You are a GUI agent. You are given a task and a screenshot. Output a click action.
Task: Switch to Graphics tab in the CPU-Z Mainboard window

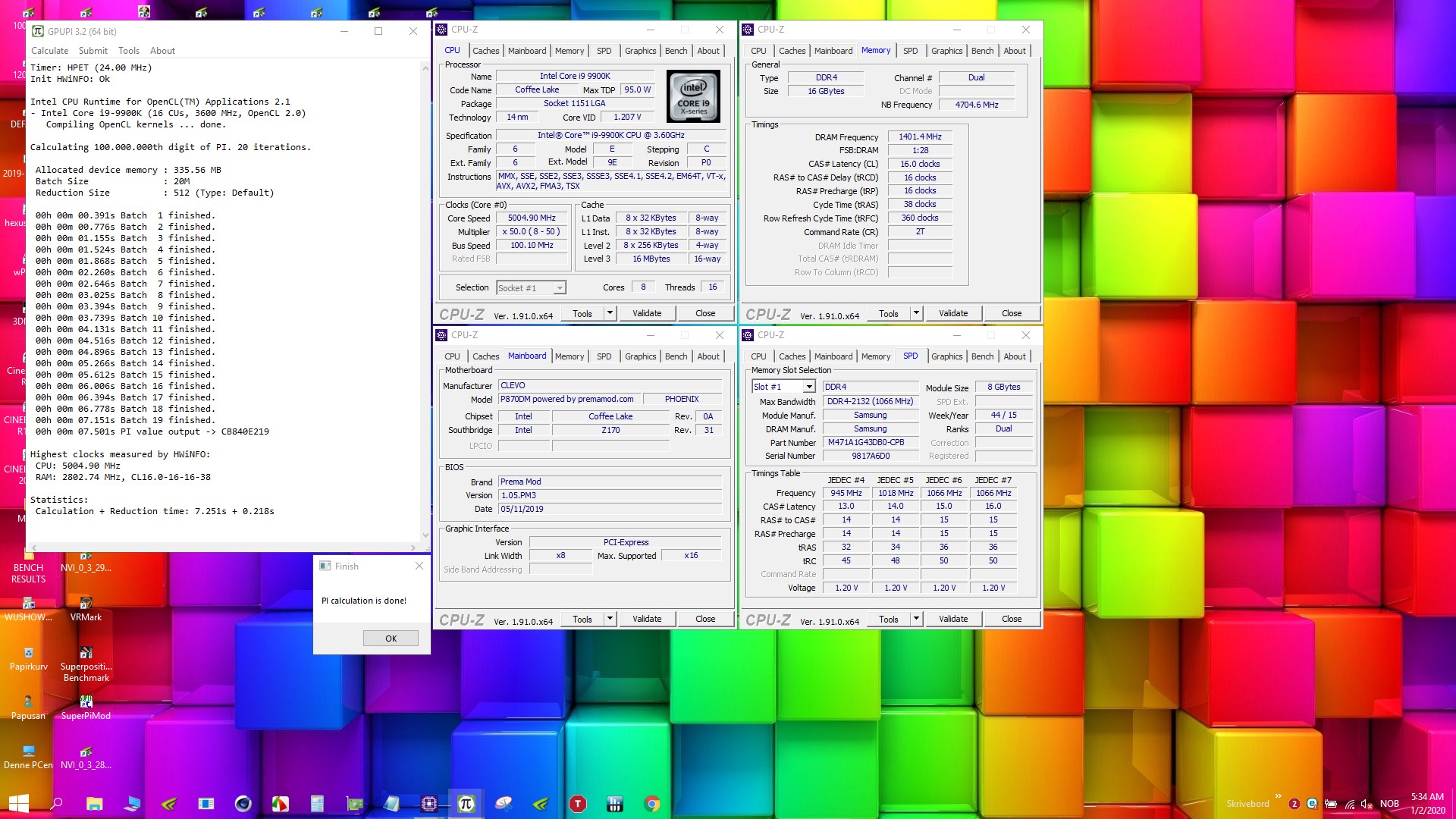tap(640, 356)
